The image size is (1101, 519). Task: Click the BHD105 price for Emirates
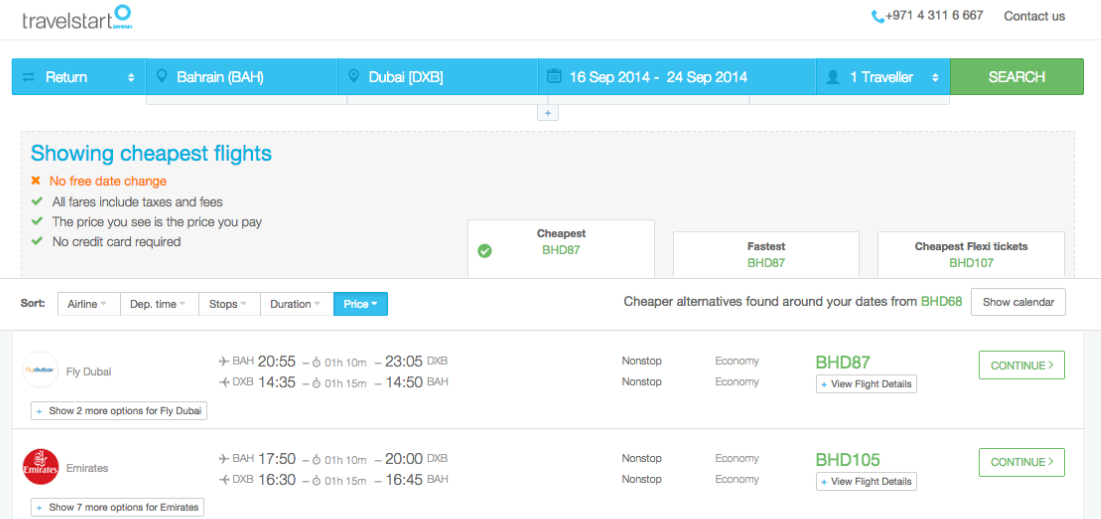point(848,460)
